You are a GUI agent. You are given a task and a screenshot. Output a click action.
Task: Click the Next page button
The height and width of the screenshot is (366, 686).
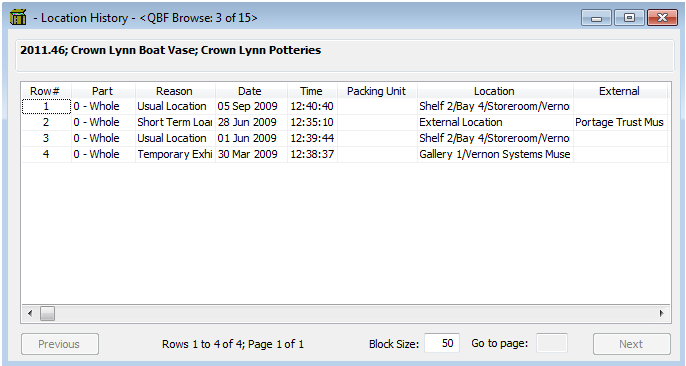click(632, 344)
